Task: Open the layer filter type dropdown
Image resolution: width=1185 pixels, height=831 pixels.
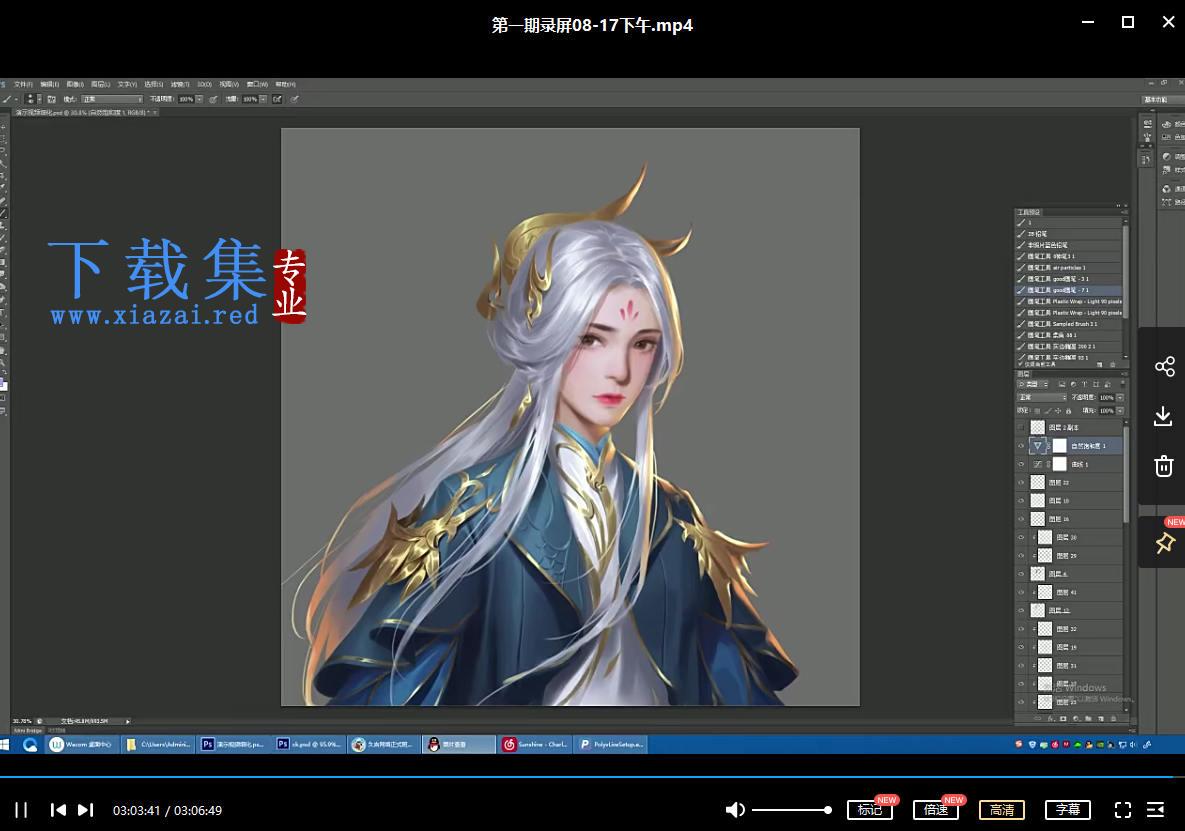Action: (1032, 385)
